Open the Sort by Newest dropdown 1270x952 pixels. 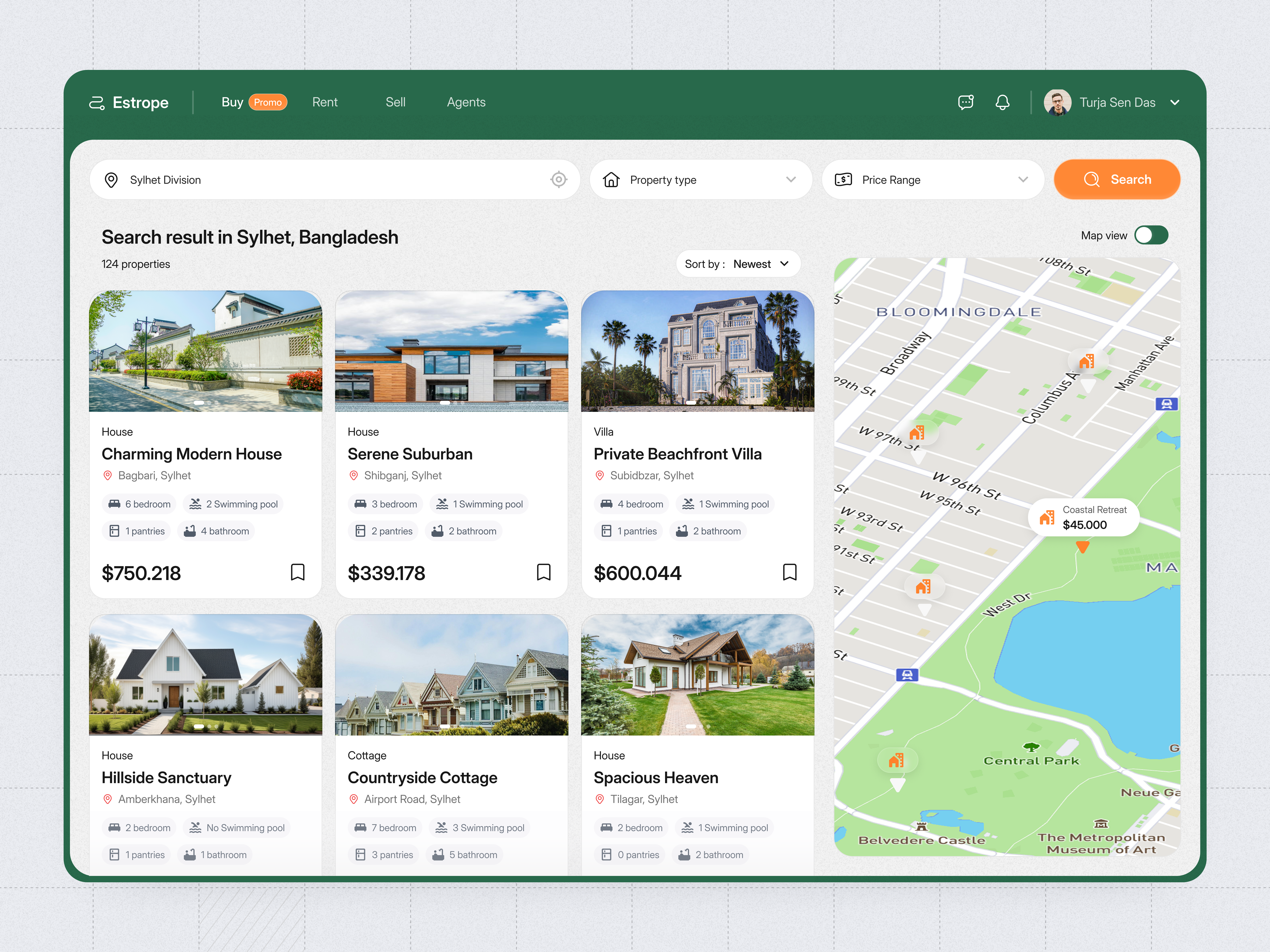[738, 264]
